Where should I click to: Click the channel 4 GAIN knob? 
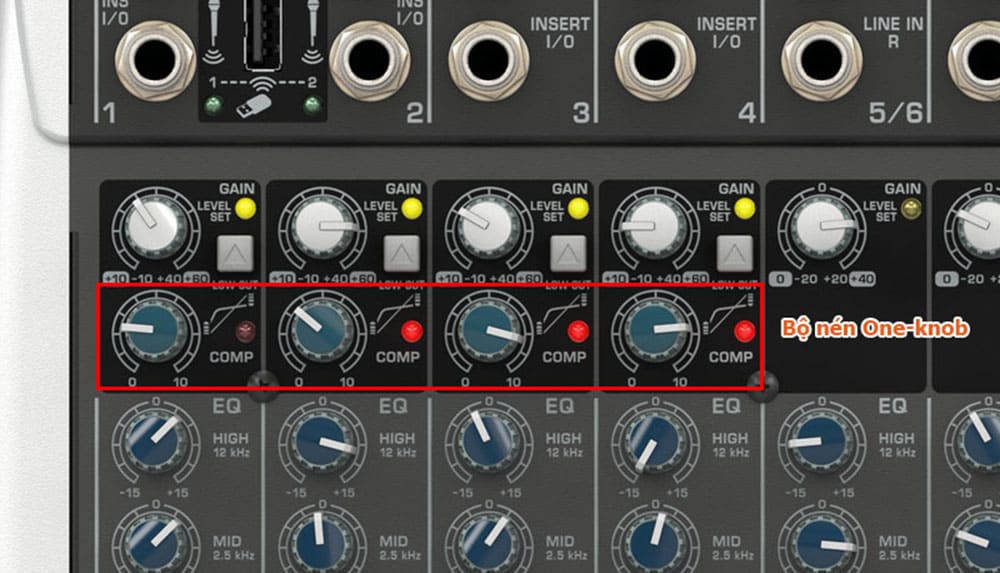pyautogui.click(x=654, y=227)
